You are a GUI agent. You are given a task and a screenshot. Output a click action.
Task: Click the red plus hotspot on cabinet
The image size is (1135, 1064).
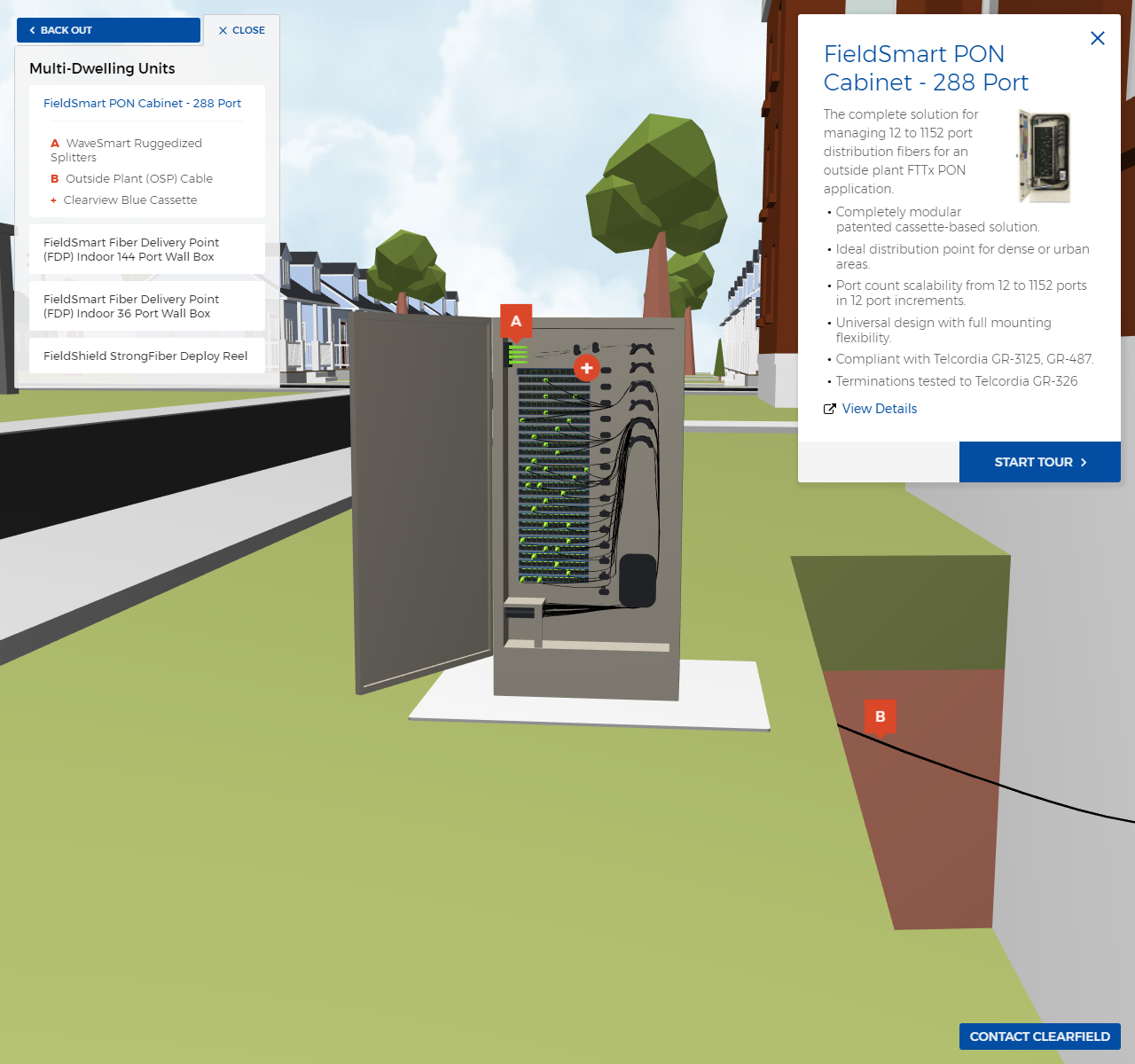coord(587,368)
